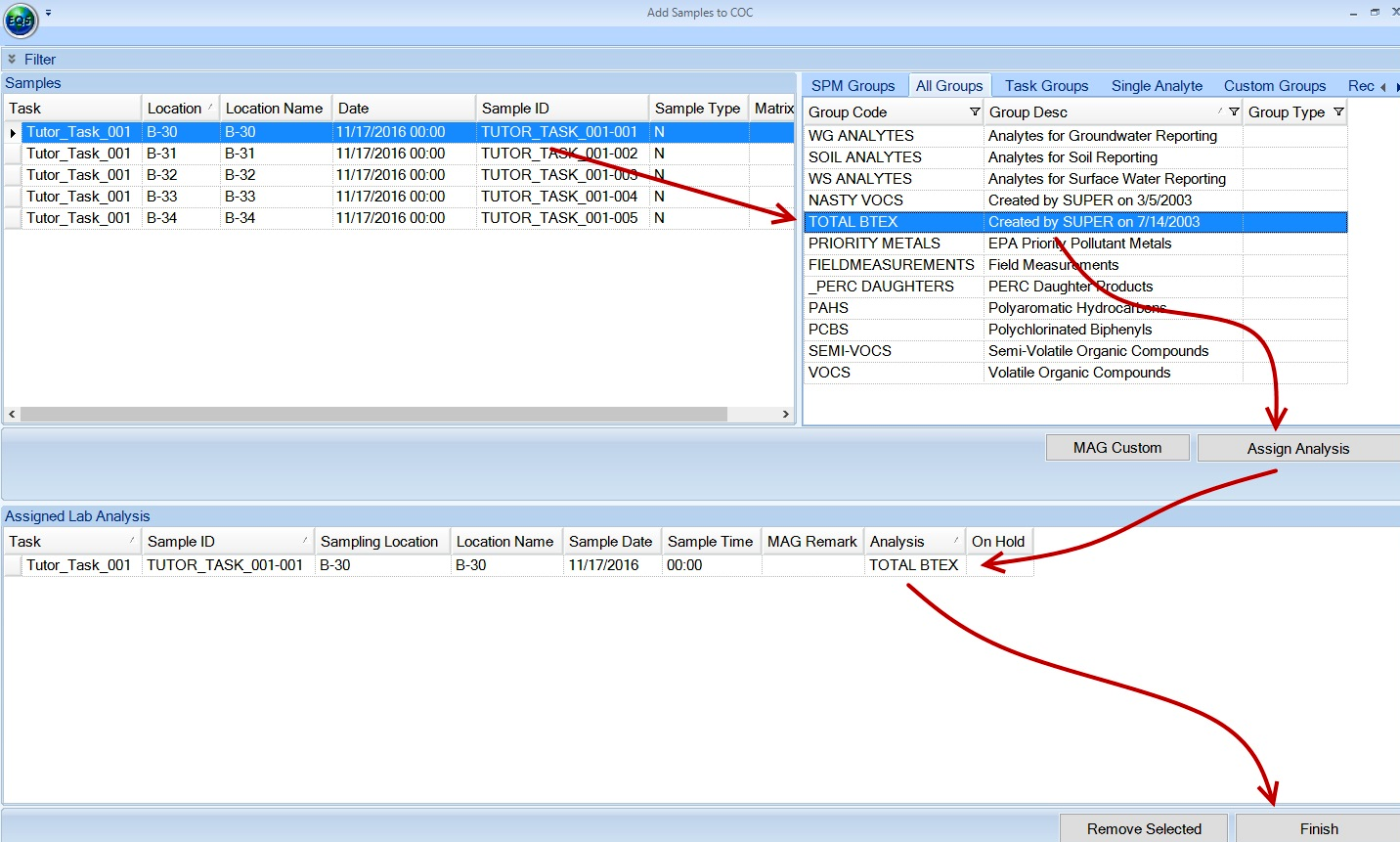
Task: Switch to the SPM Groups tab
Action: 853,86
